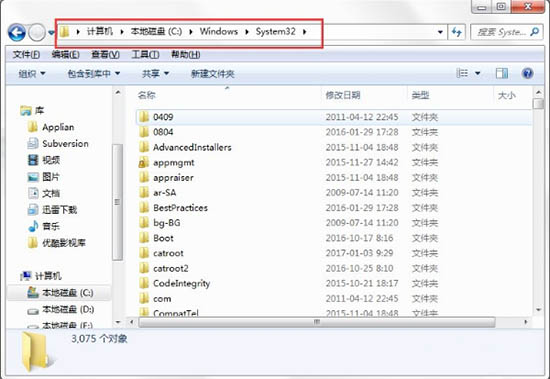Click the 新建文件夹 button
The width and height of the screenshot is (550, 379).
213,74
